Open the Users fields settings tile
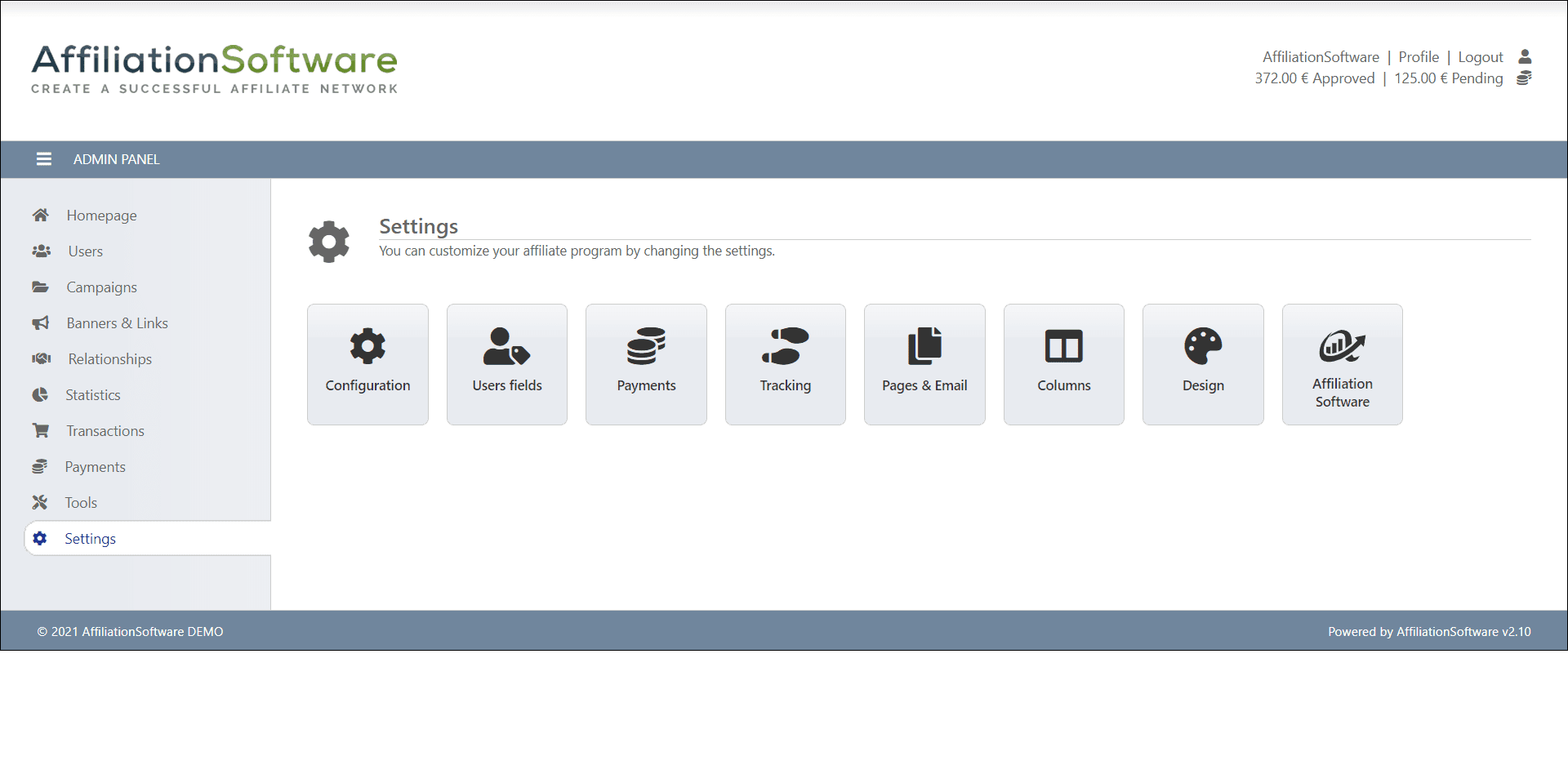Screen dimensions: 1568x765 pos(506,364)
